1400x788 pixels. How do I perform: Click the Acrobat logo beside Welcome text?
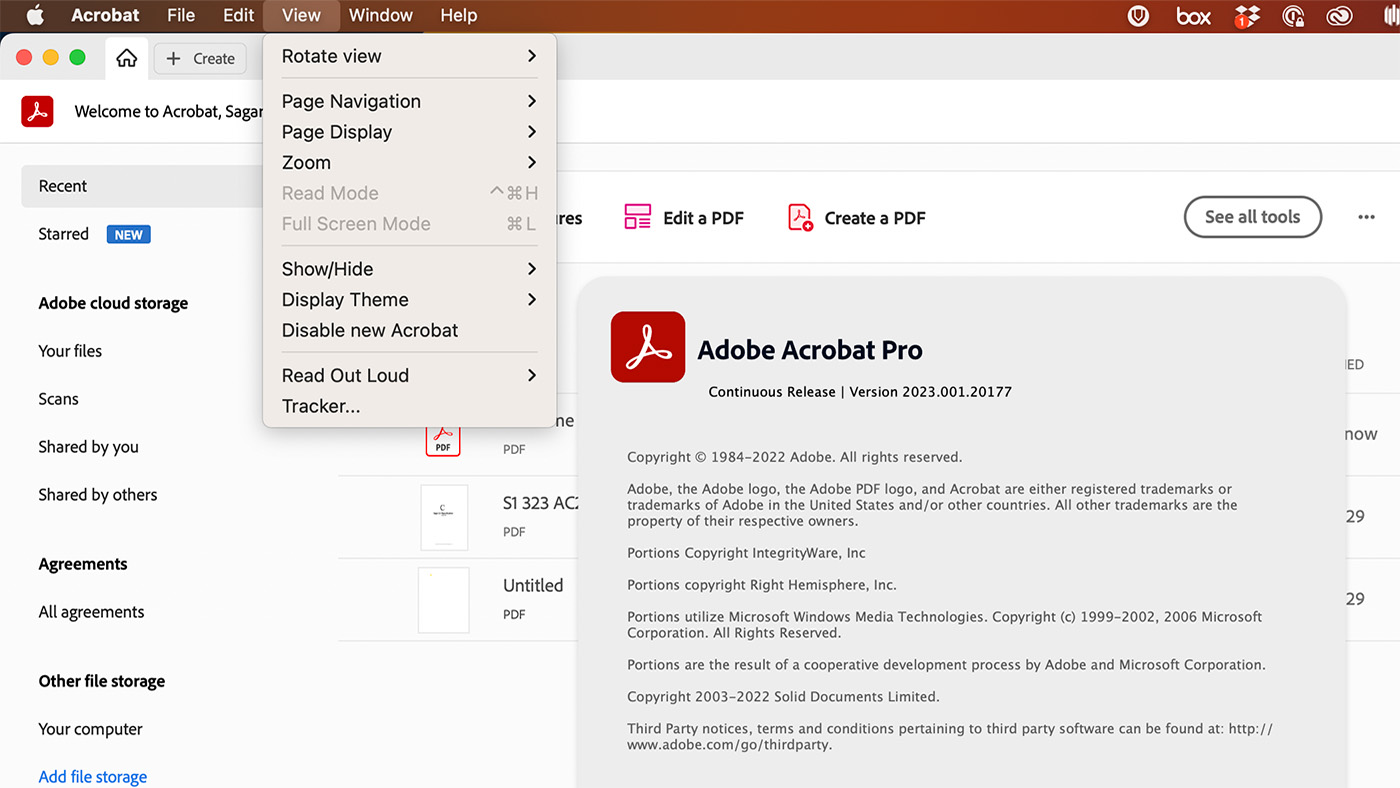pos(38,111)
